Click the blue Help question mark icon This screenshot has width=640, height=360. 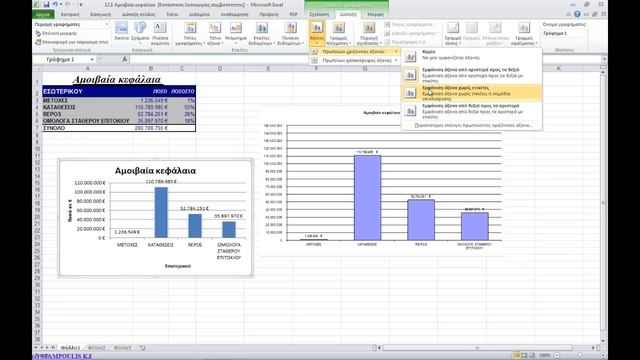(x=577, y=14)
